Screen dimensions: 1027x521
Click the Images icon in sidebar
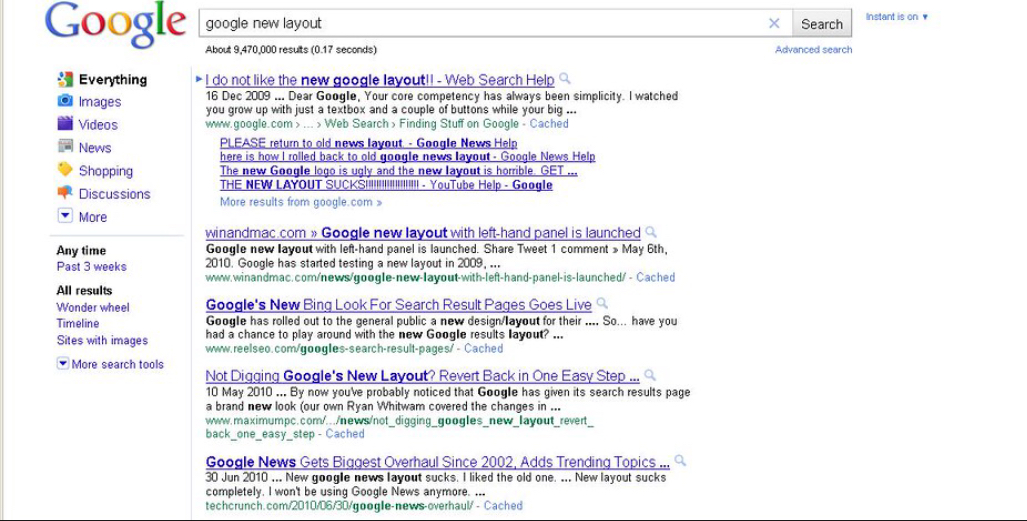(x=65, y=101)
